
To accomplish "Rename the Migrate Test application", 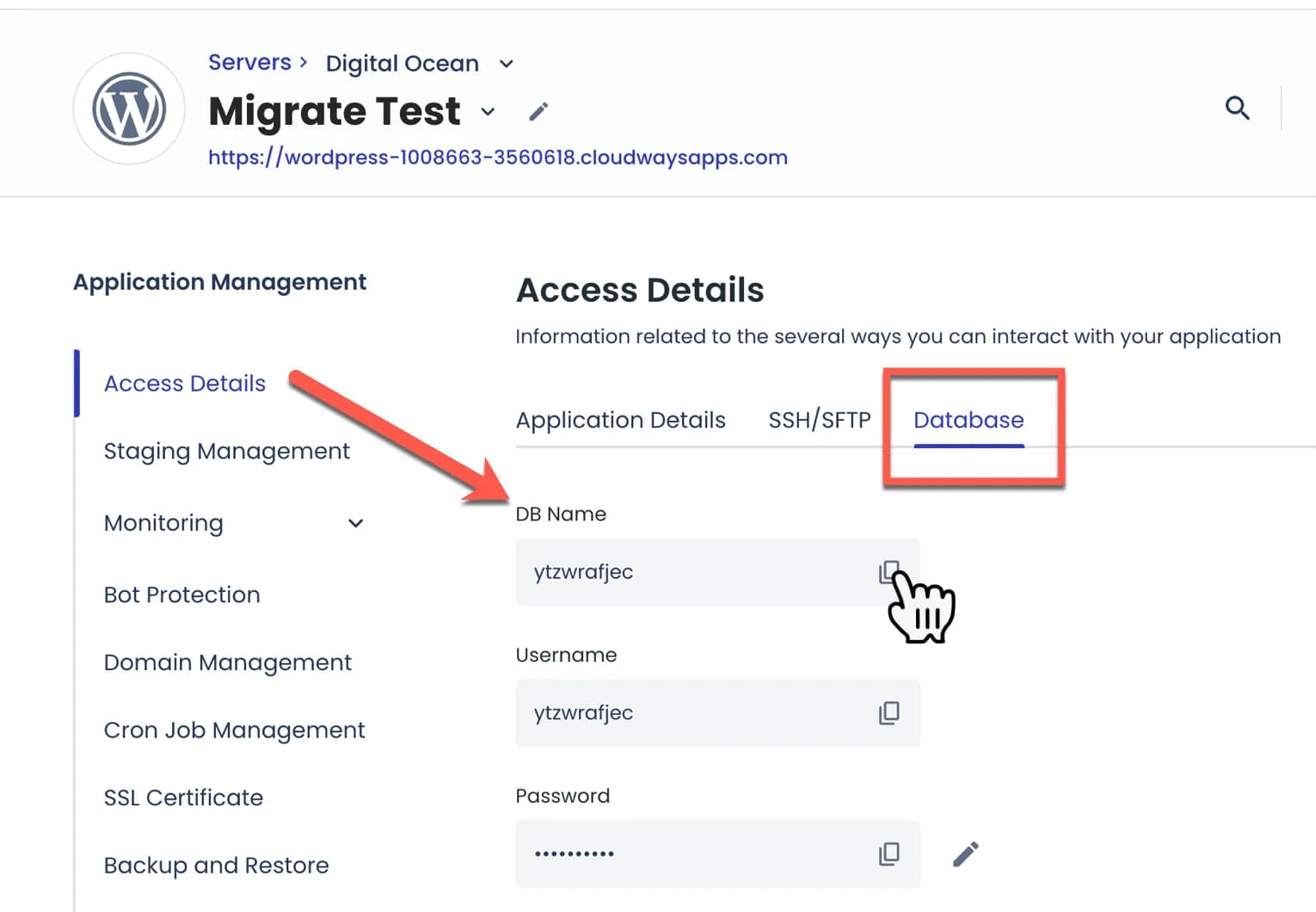I will (x=538, y=110).
